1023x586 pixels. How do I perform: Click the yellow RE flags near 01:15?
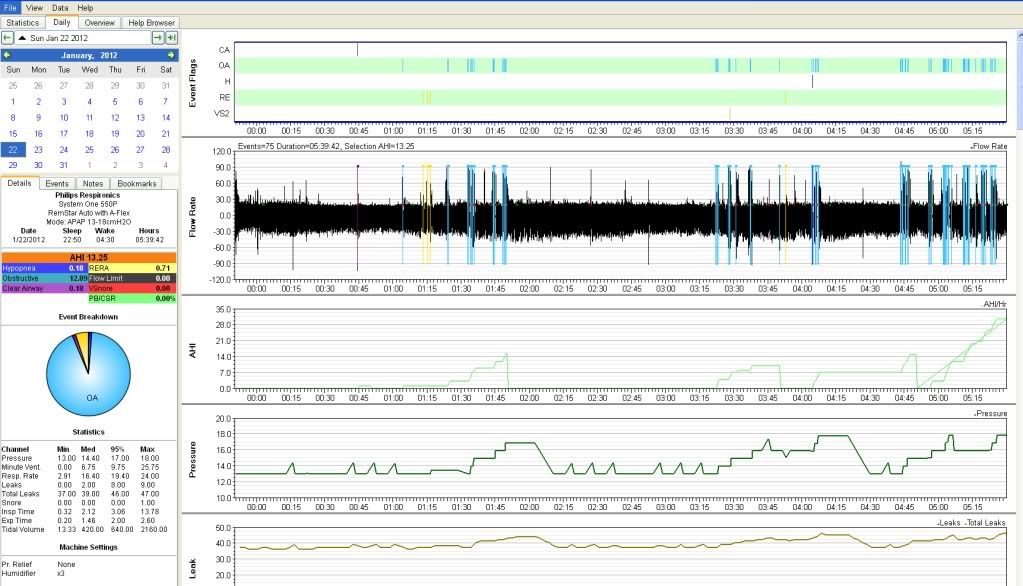(x=427, y=97)
